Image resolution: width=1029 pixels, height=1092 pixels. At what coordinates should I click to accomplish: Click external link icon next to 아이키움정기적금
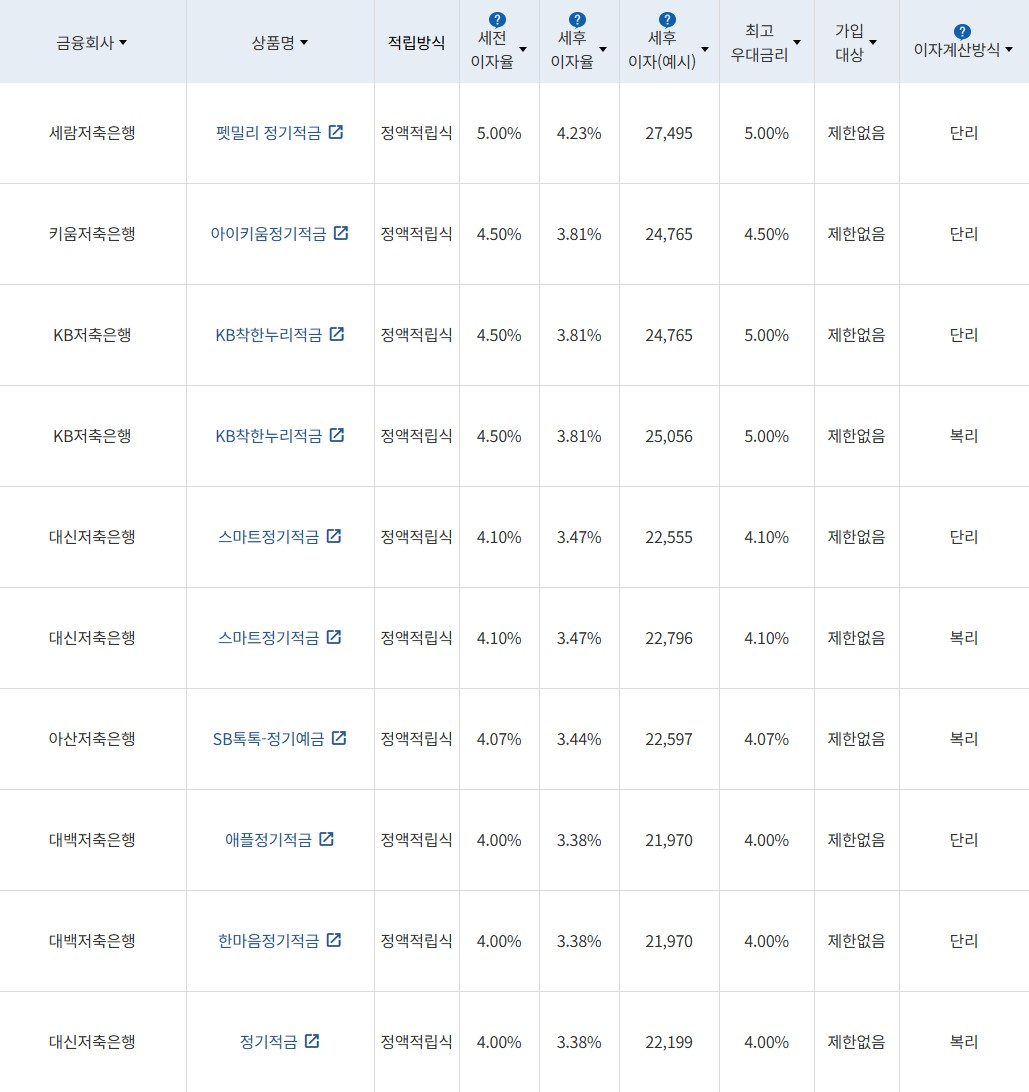341,232
